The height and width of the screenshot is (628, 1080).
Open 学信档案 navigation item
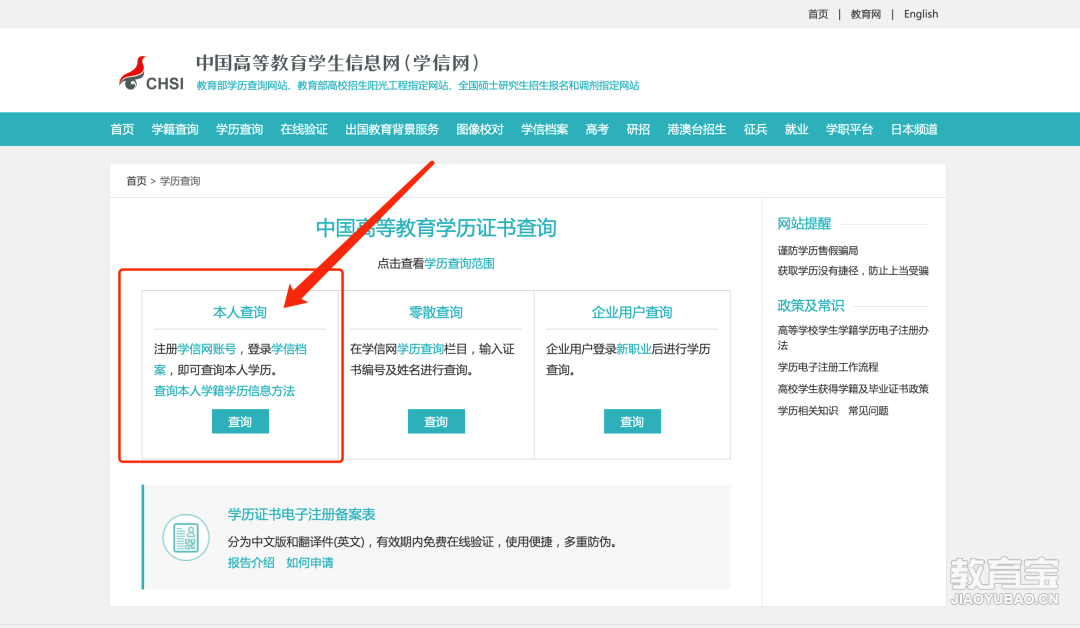click(544, 129)
